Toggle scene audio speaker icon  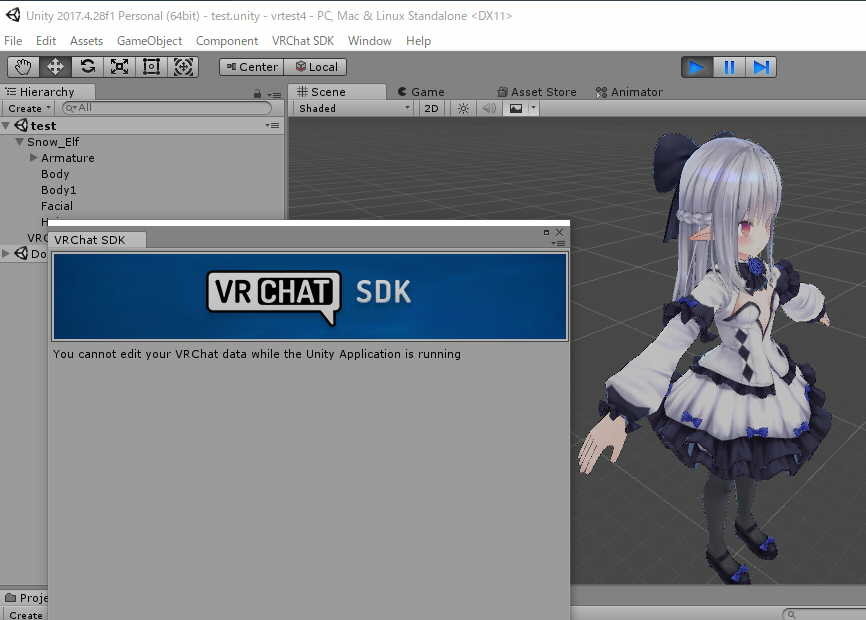click(x=489, y=108)
